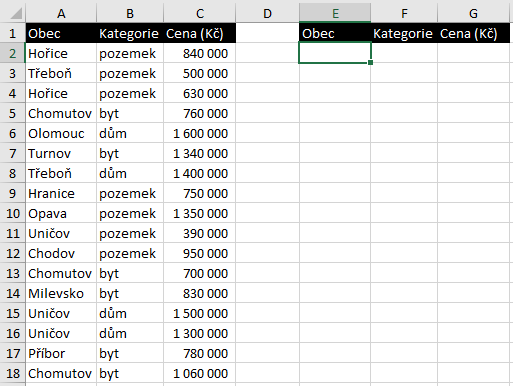Screen dimensions: 513x386
Task: Select column B header
Action: tap(130, 13)
